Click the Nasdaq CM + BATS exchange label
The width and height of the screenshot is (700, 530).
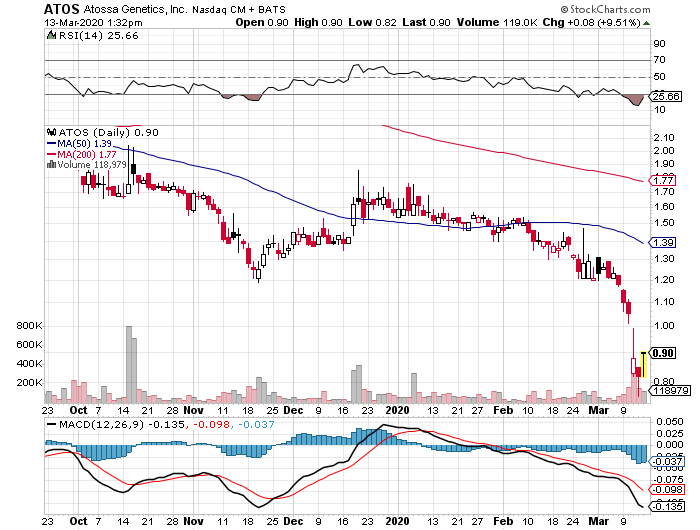tap(239, 9)
